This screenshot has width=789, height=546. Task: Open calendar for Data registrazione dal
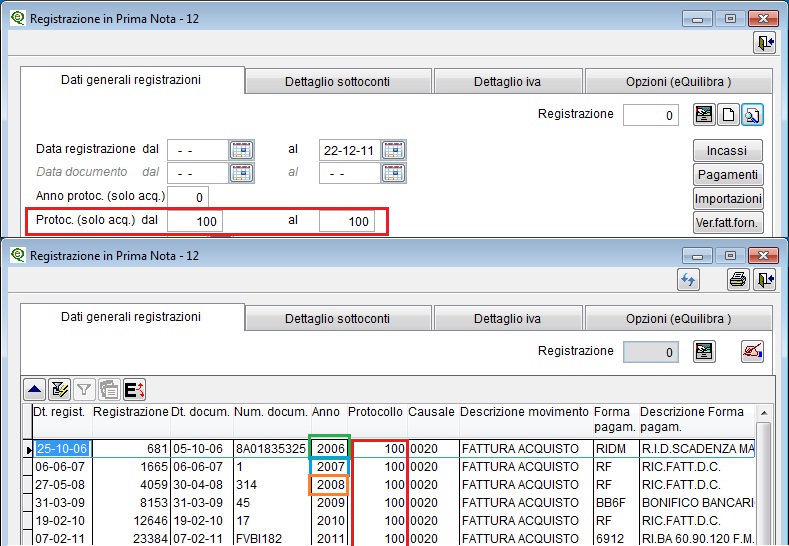tap(242, 150)
